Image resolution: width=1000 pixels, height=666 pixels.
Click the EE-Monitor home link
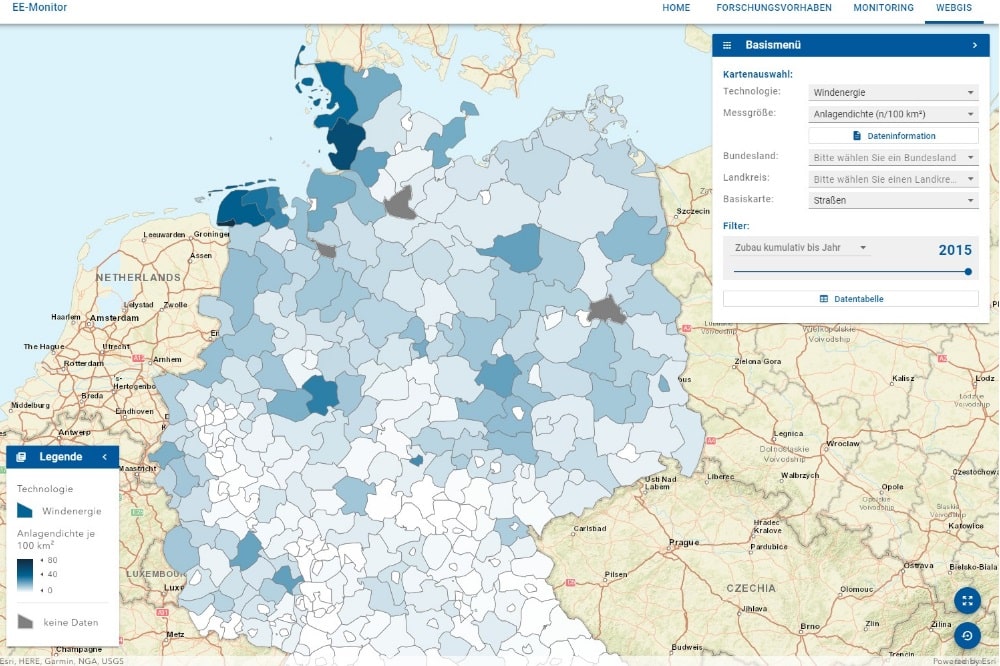37,8
